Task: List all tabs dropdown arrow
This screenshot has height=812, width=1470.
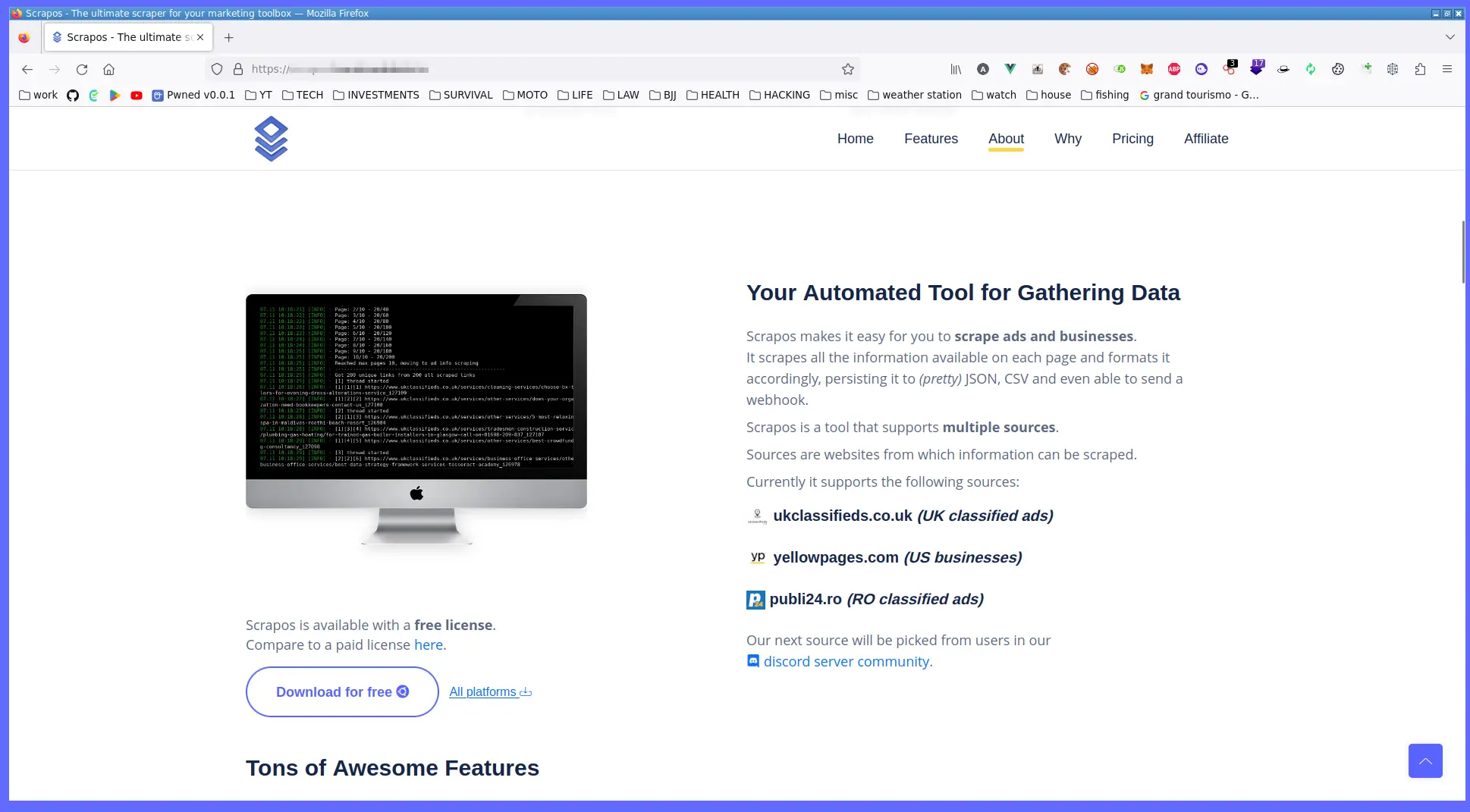Action: 1450,36
